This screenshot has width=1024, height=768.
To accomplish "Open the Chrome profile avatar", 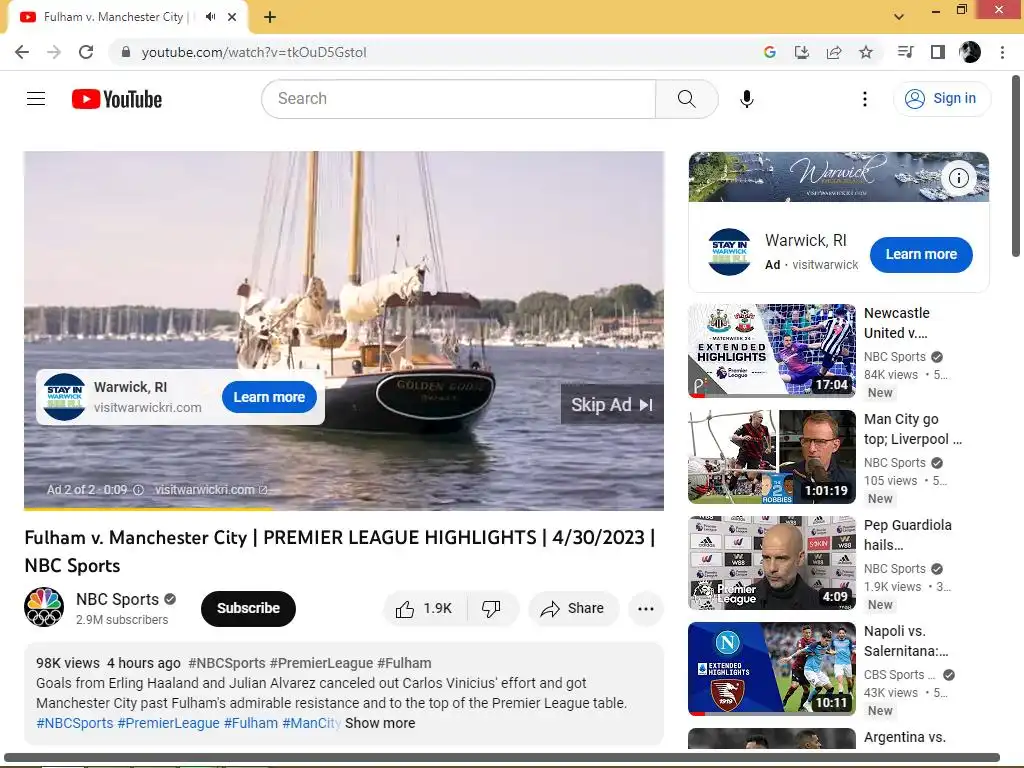I will pyautogui.click(x=970, y=52).
